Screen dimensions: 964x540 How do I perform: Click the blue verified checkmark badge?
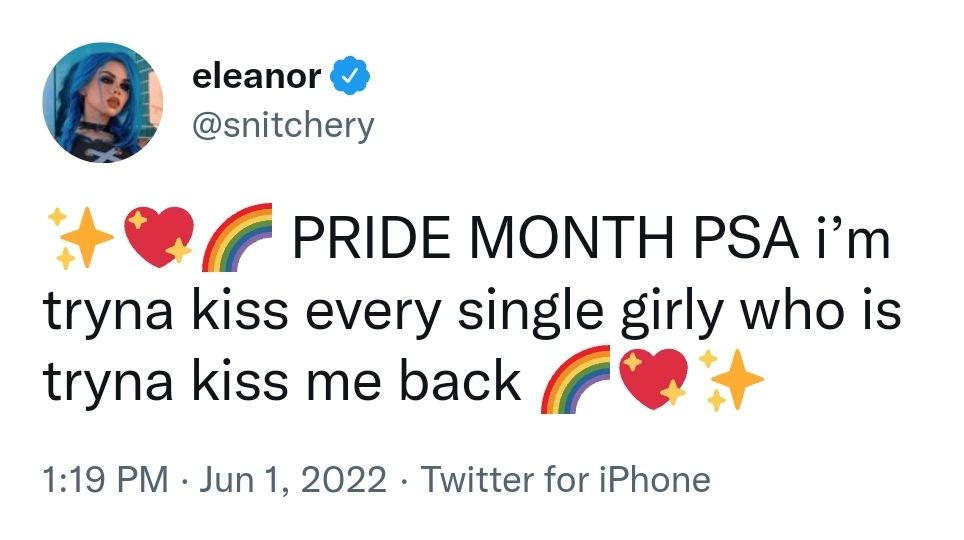[x=350, y=75]
